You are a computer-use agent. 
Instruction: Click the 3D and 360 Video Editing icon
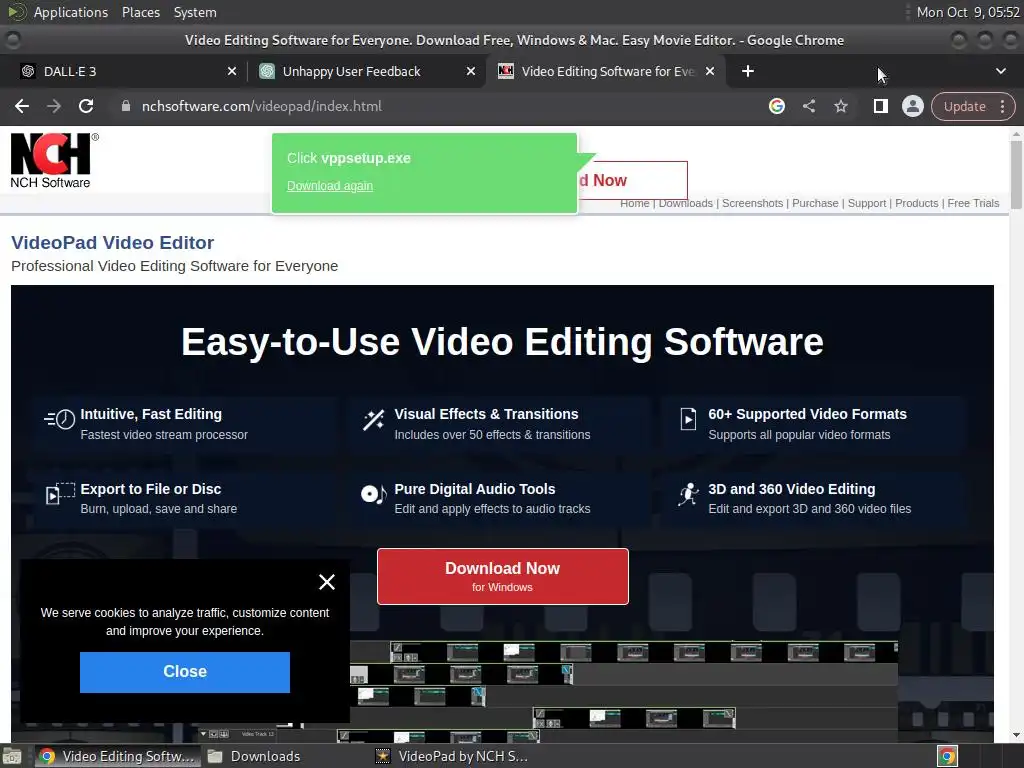click(x=688, y=495)
